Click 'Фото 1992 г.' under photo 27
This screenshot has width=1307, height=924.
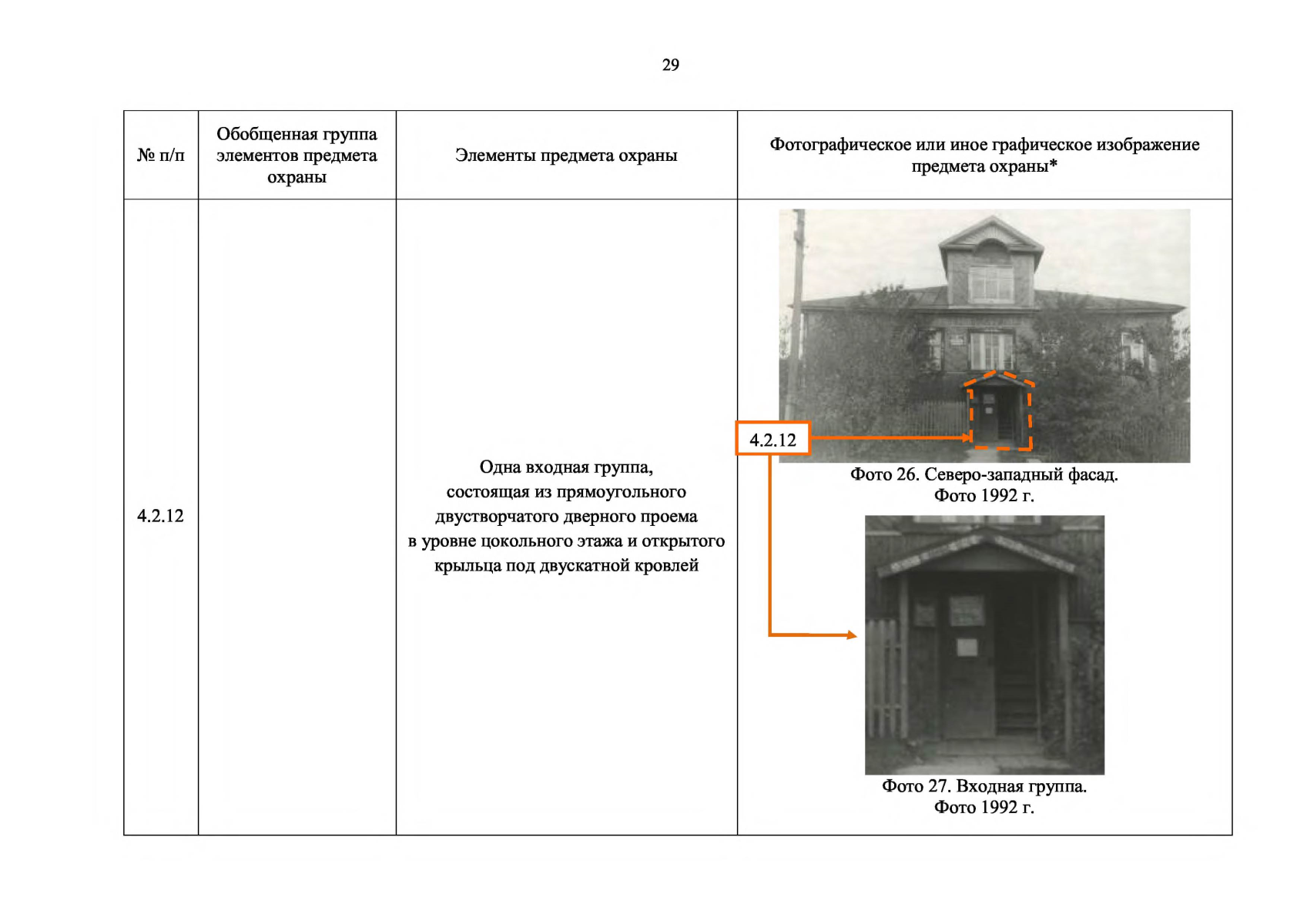(984, 808)
